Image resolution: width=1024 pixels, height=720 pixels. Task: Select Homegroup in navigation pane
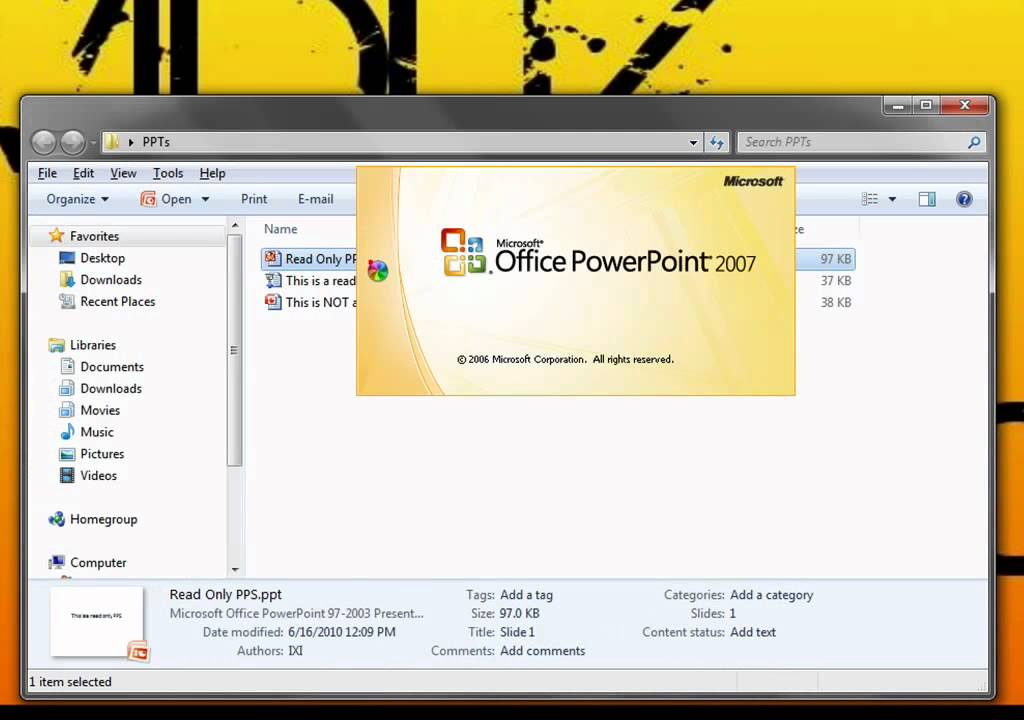click(x=103, y=519)
